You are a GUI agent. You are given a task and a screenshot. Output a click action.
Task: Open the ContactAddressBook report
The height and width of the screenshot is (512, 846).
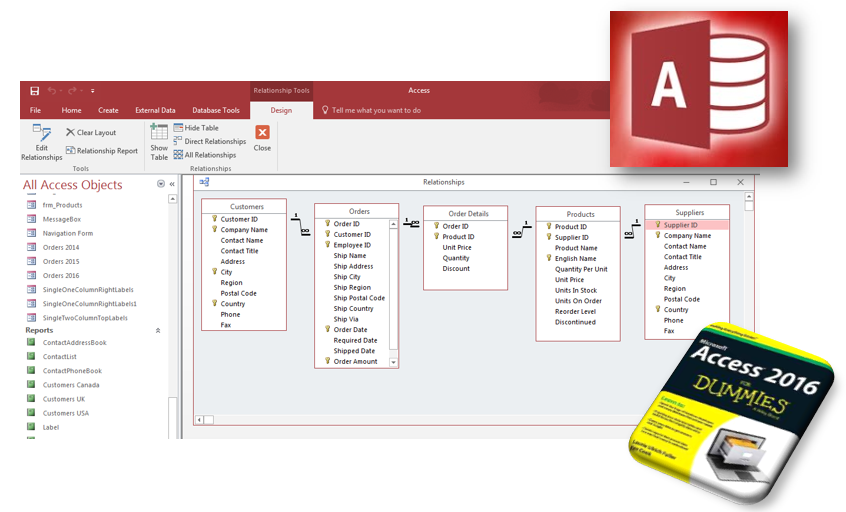(74, 343)
